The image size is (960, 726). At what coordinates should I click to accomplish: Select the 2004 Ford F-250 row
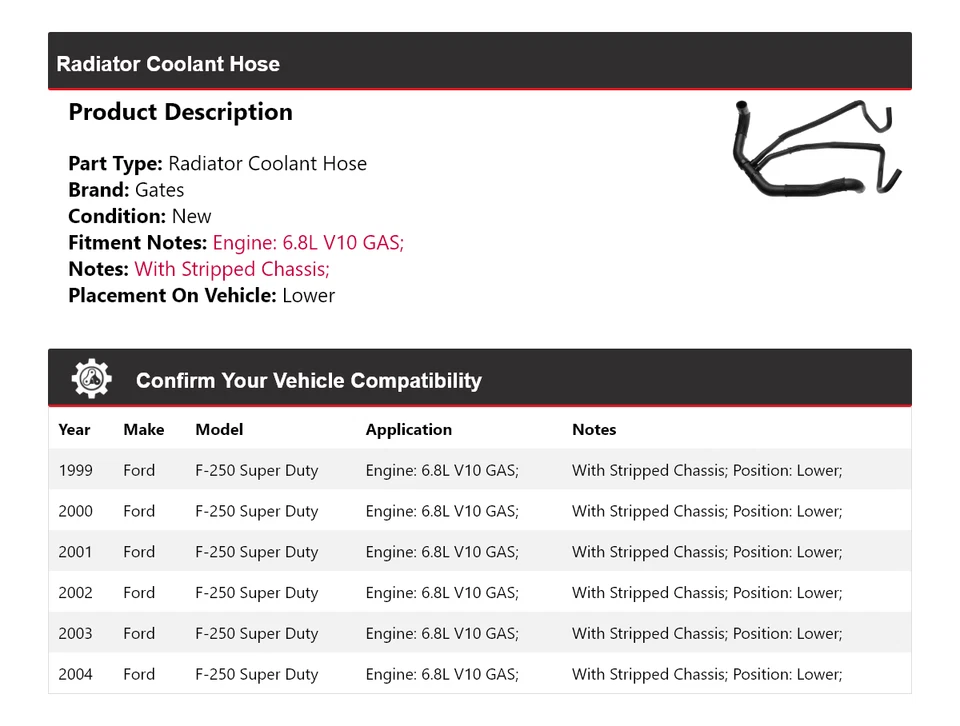click(479, 674)
